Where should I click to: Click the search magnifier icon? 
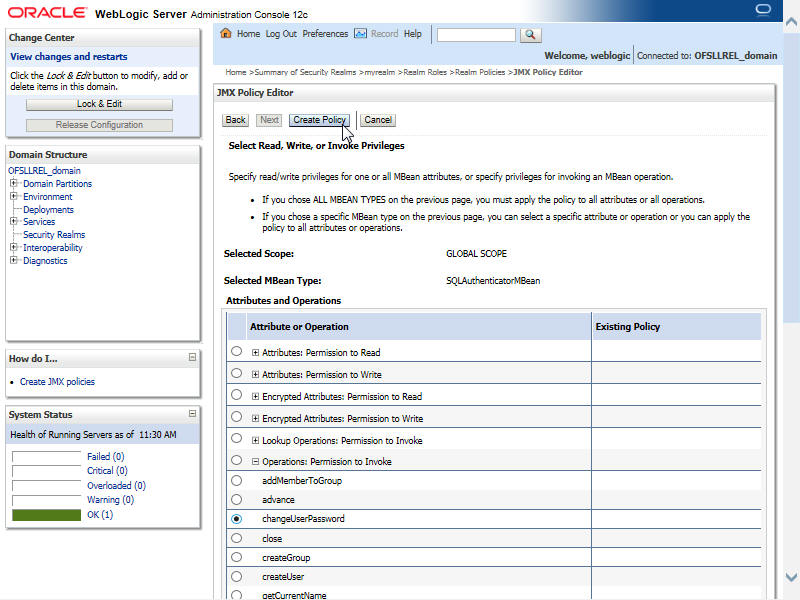(530, 34)
